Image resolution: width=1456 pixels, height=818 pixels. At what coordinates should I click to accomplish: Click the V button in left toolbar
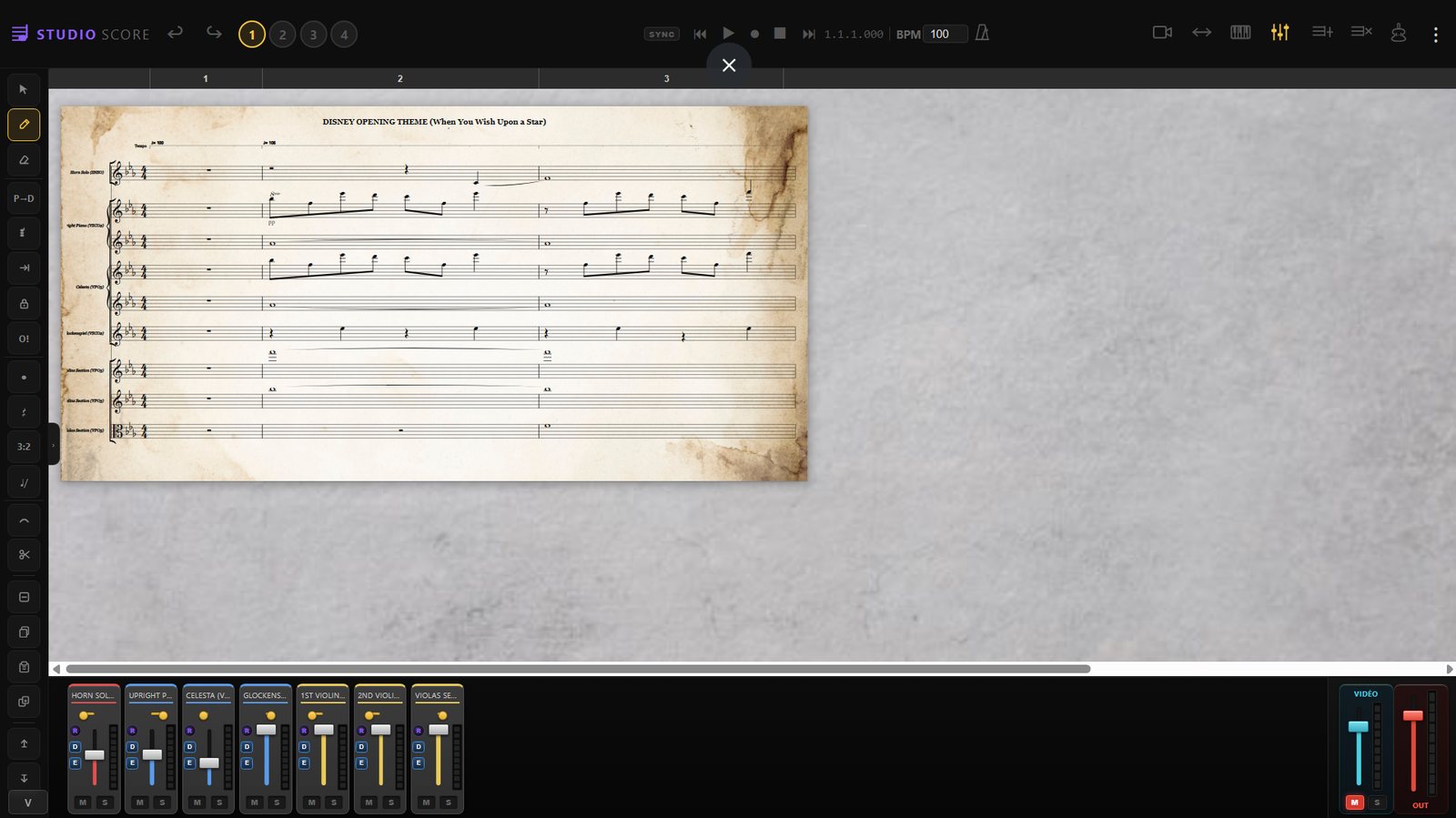(x=27, y=803)
